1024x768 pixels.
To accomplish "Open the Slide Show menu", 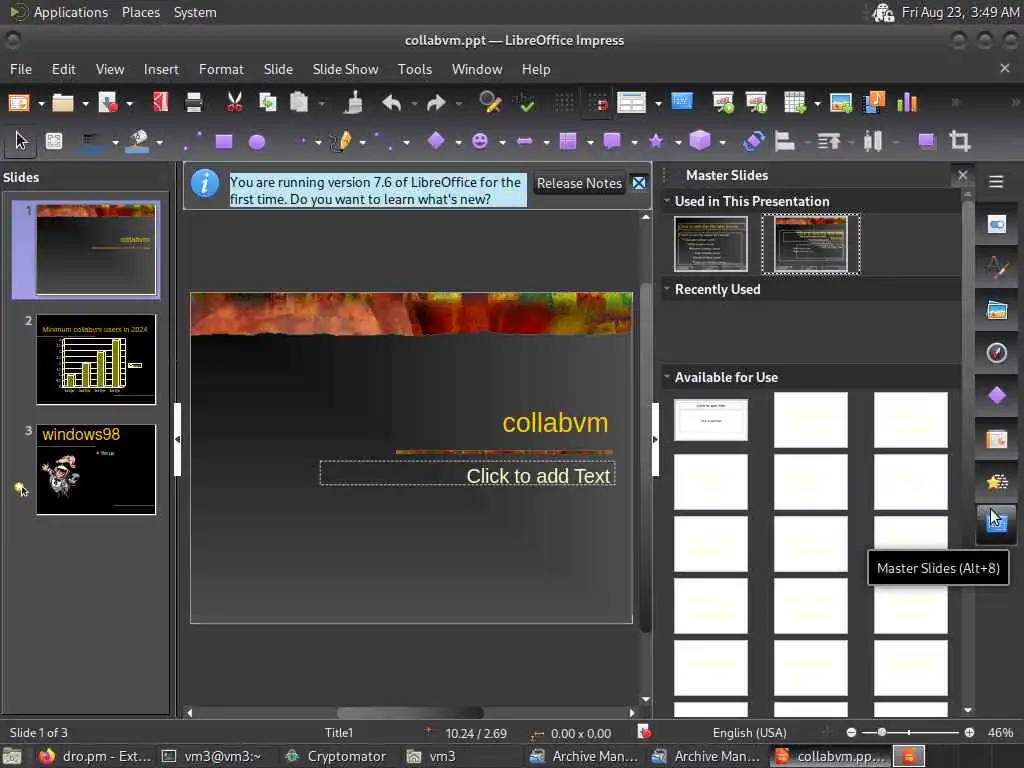I will point(345,69).
